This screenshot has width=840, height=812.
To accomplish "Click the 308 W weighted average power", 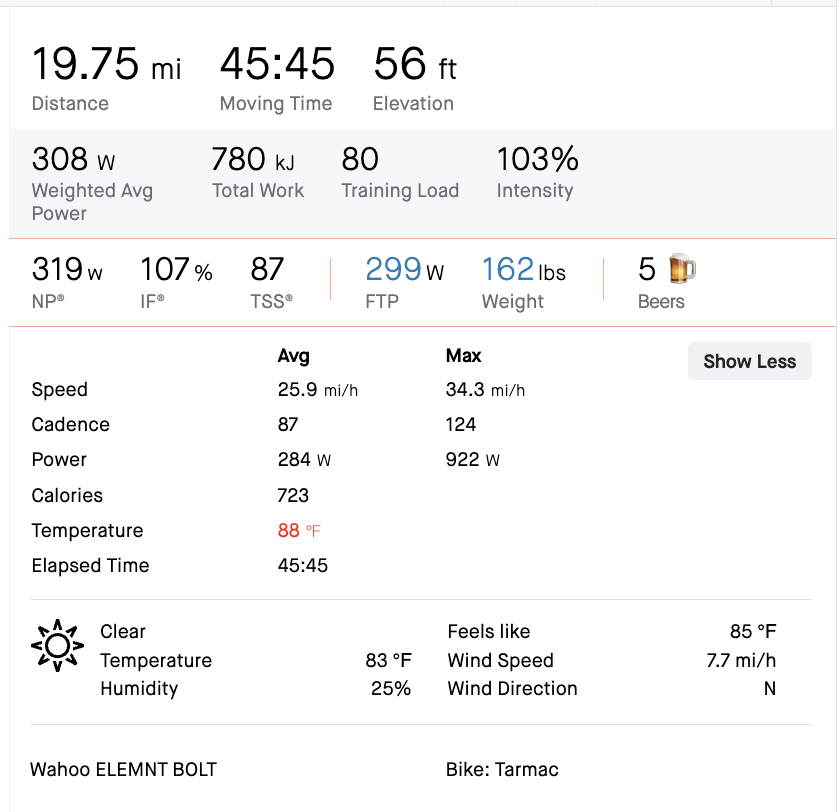I will coord(73,160).
